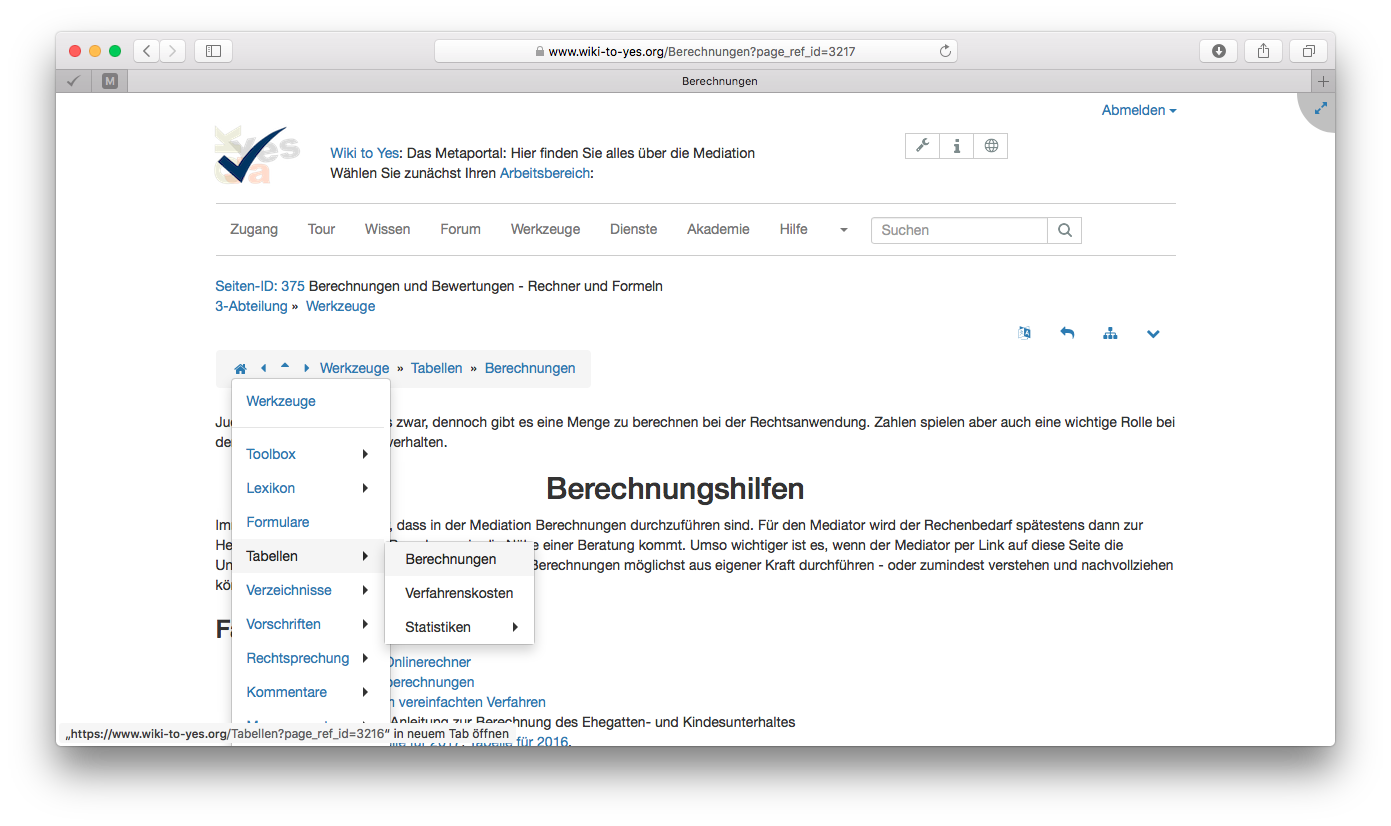Click the home icon in breadcrumb
Image resolution: width=1391 pixels, height=826 pixels.
[x=240, y=369]
